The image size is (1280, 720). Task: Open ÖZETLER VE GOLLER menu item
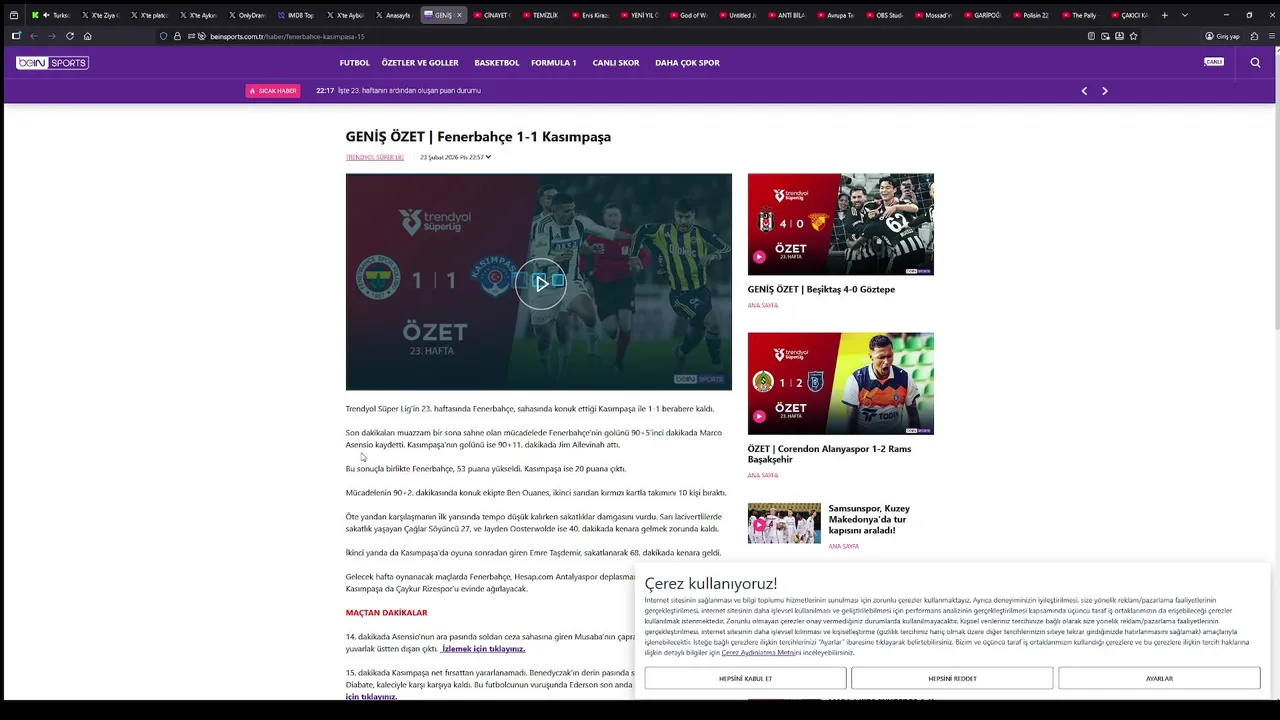[x=420, y=63]
